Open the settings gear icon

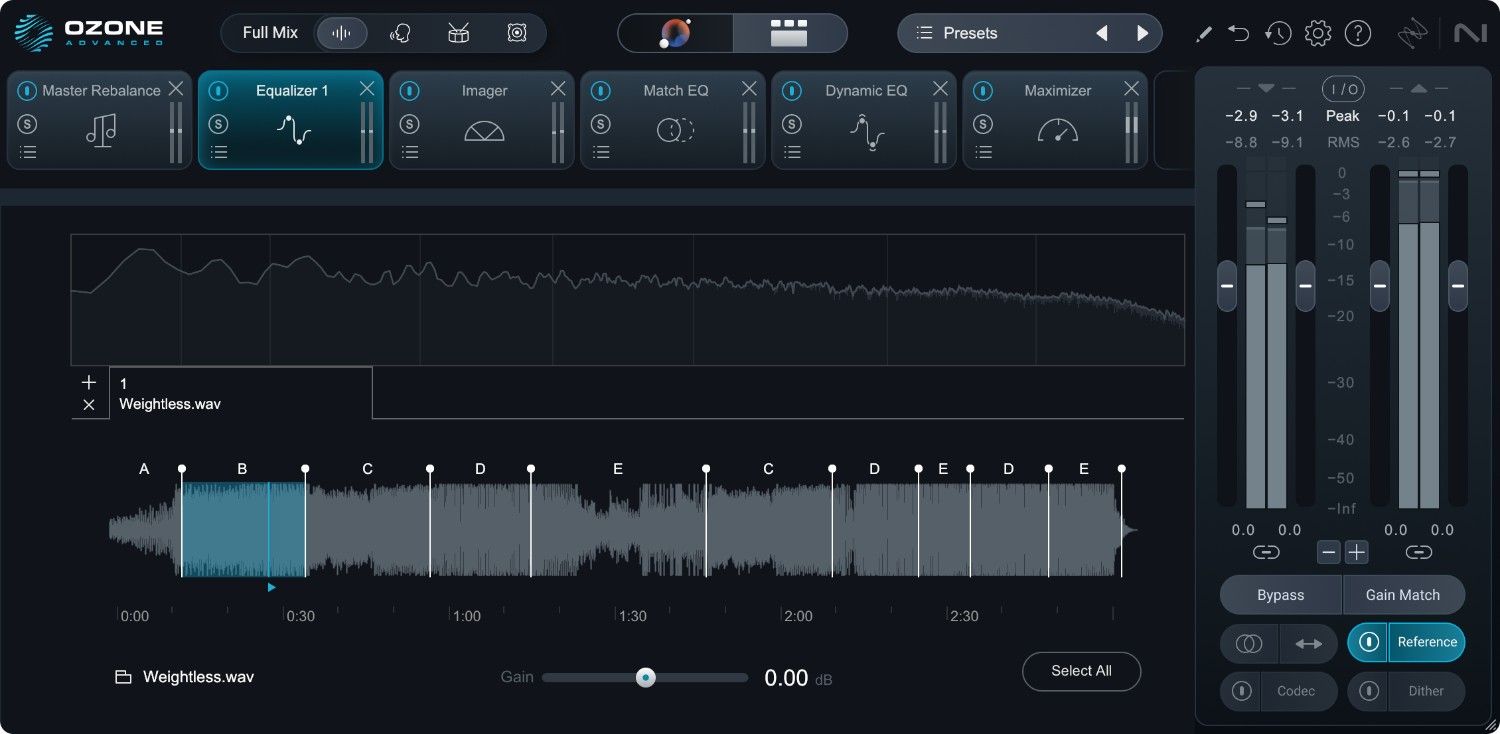(x=1318, y=33)
